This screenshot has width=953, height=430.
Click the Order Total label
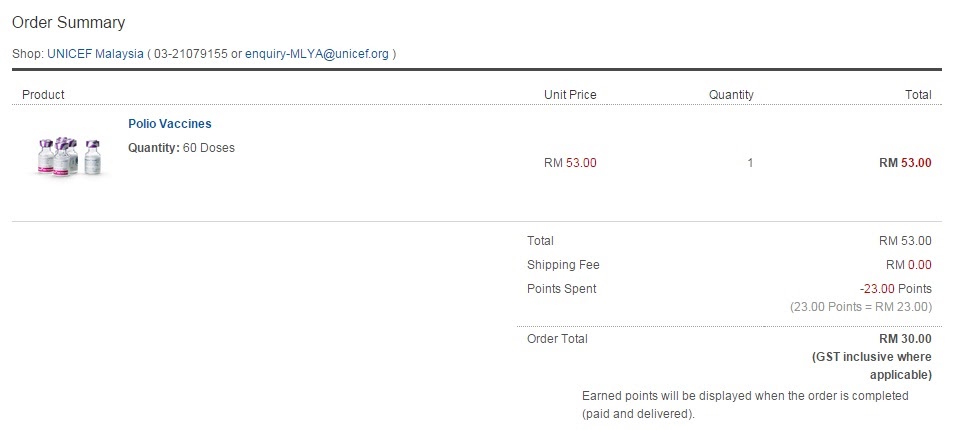coord(557,339)
